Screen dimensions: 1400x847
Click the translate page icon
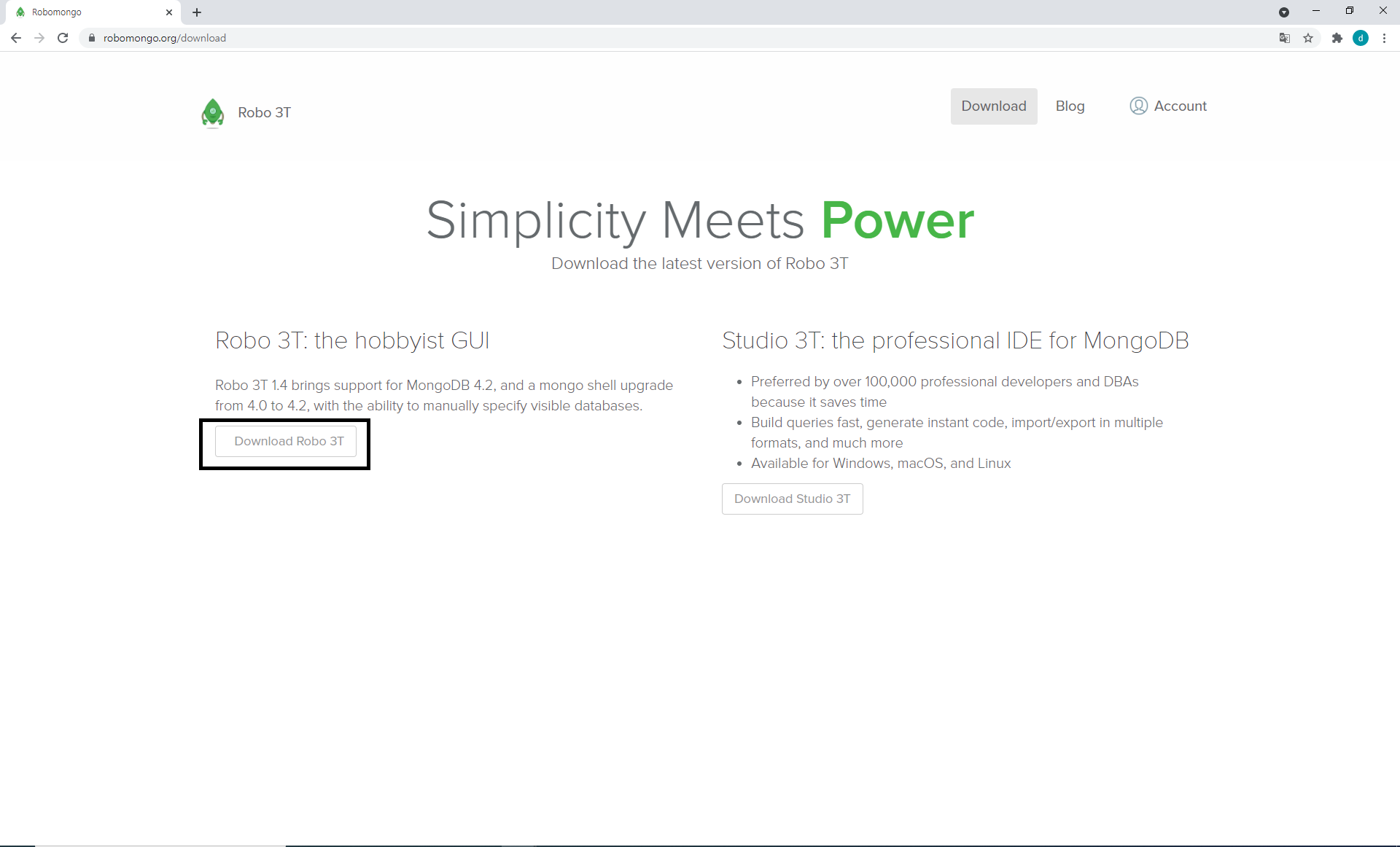pos(1285,38)
